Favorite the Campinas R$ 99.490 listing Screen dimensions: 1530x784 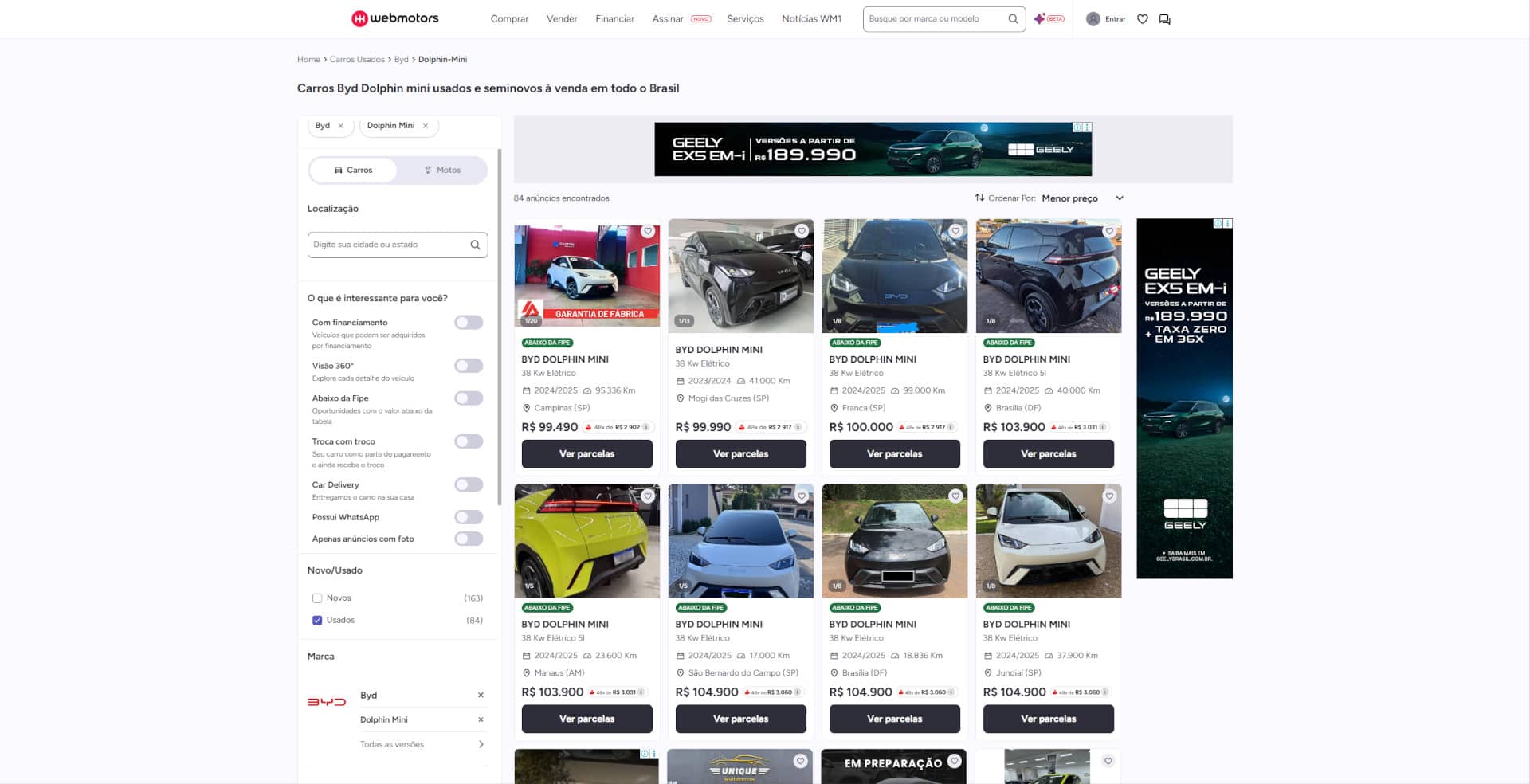point(648,231)
